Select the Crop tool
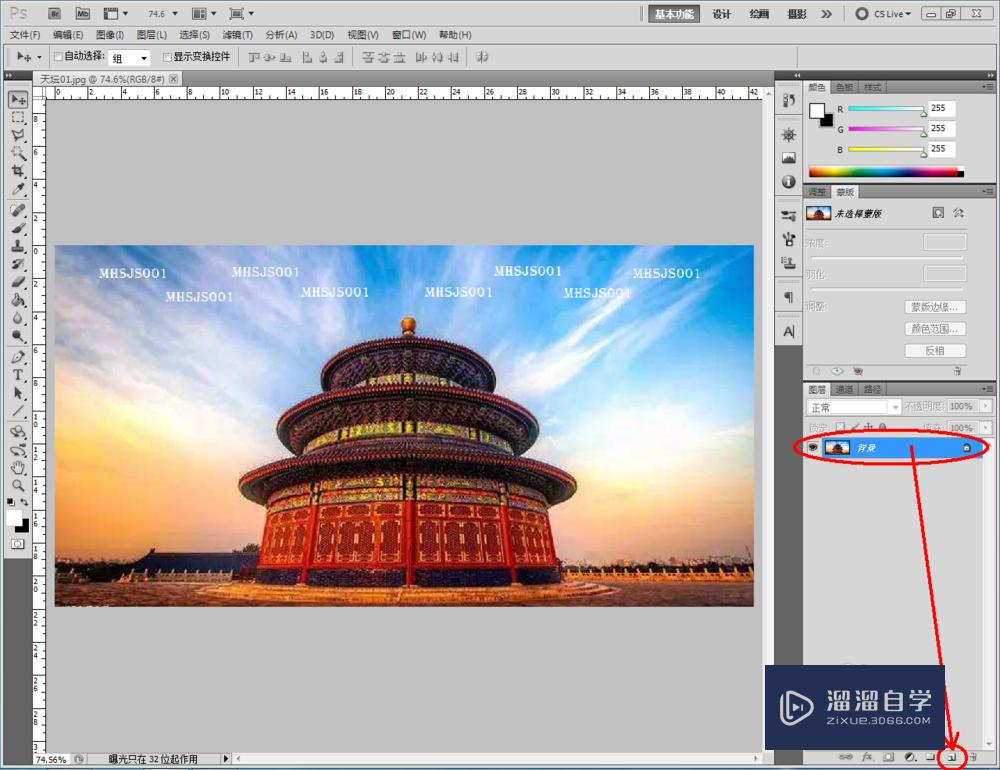 tap(18, 171)
